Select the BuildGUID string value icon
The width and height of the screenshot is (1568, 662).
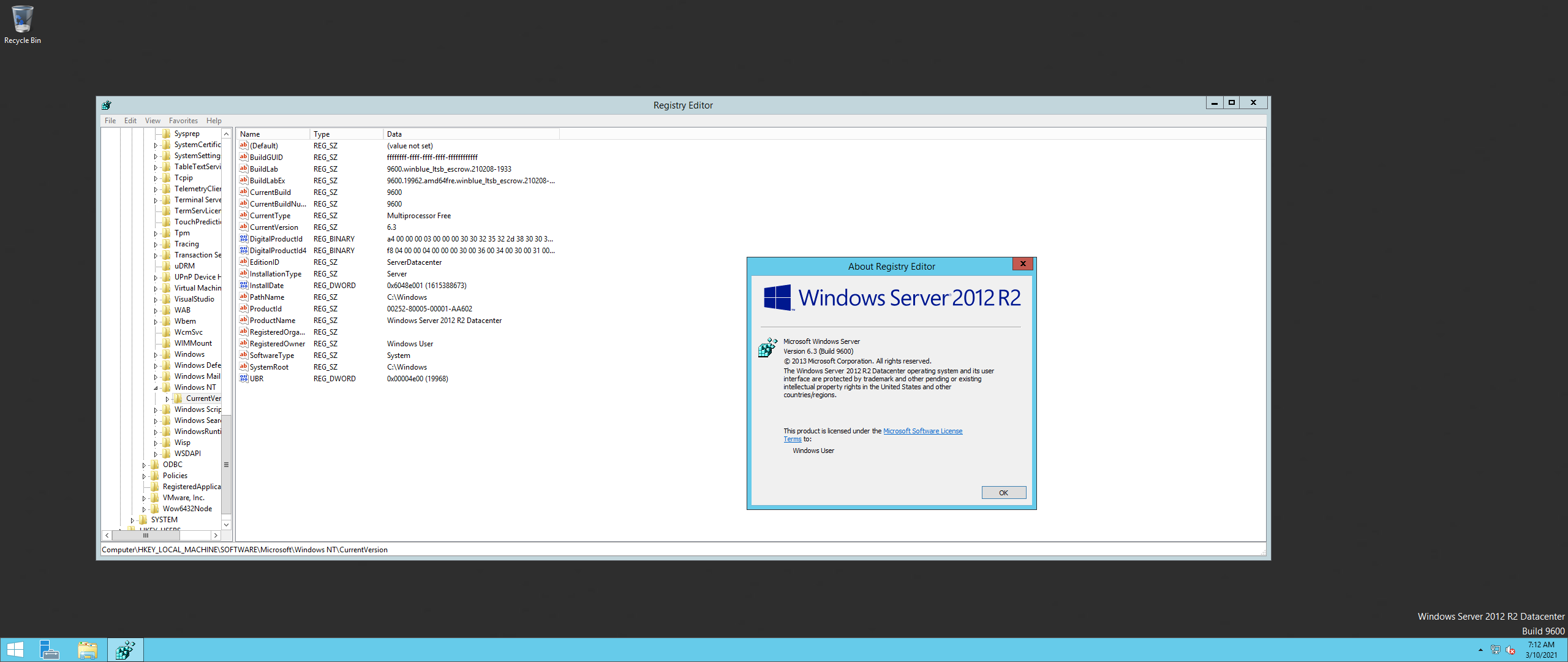pyautogui.click(x=243, y=157)
